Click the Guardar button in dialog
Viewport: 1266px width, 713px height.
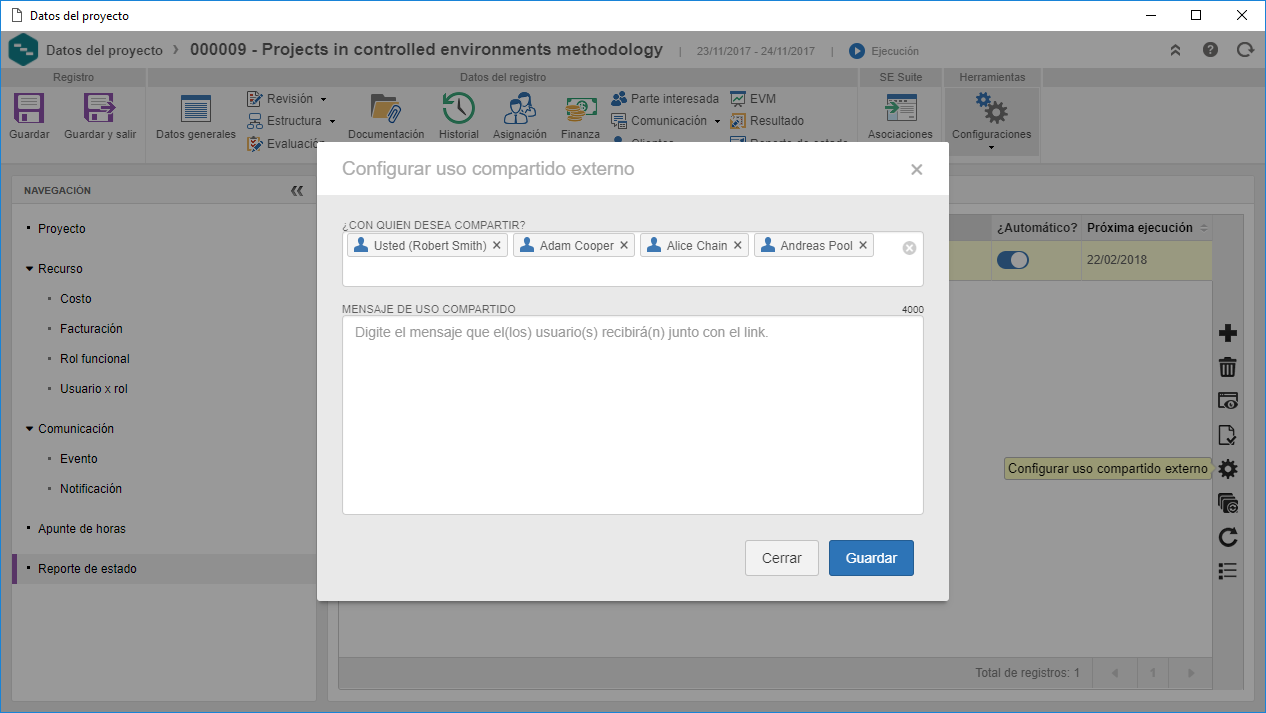(871, 558)
